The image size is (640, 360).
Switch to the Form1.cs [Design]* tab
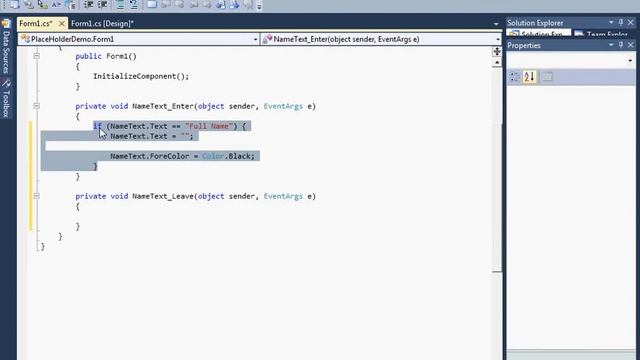pyautogui.click(x=102, y=24)
